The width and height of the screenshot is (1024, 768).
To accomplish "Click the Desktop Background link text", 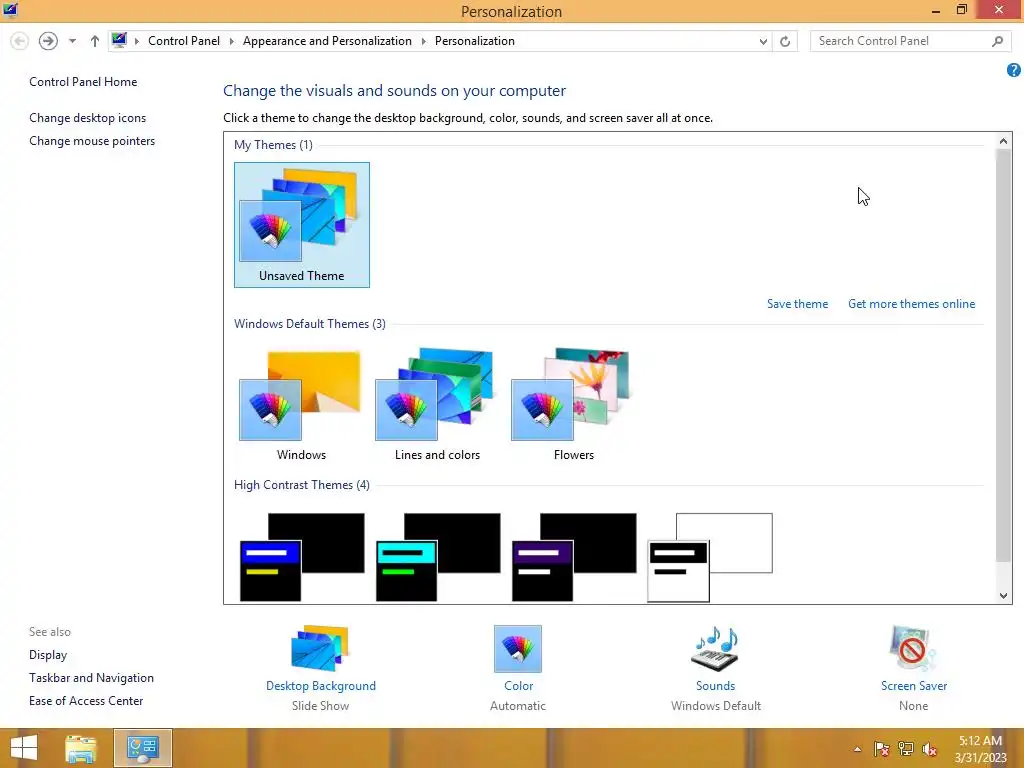I will tap(321, 686).
